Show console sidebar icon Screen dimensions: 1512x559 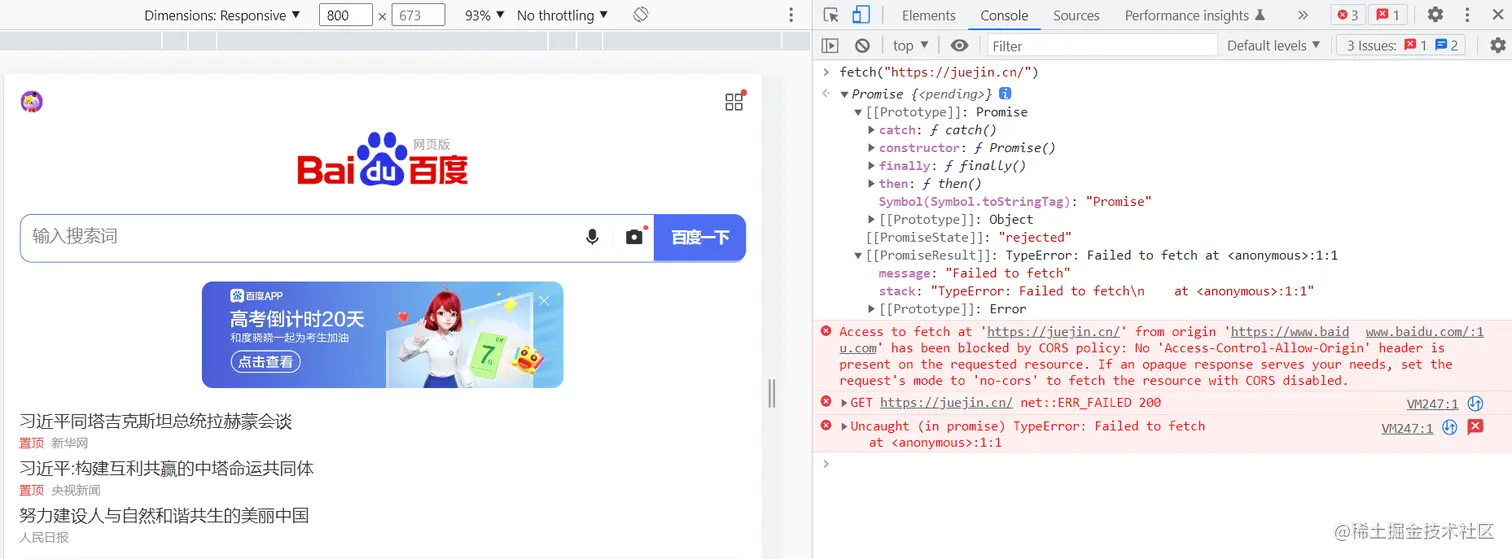[x=830, y=45]
